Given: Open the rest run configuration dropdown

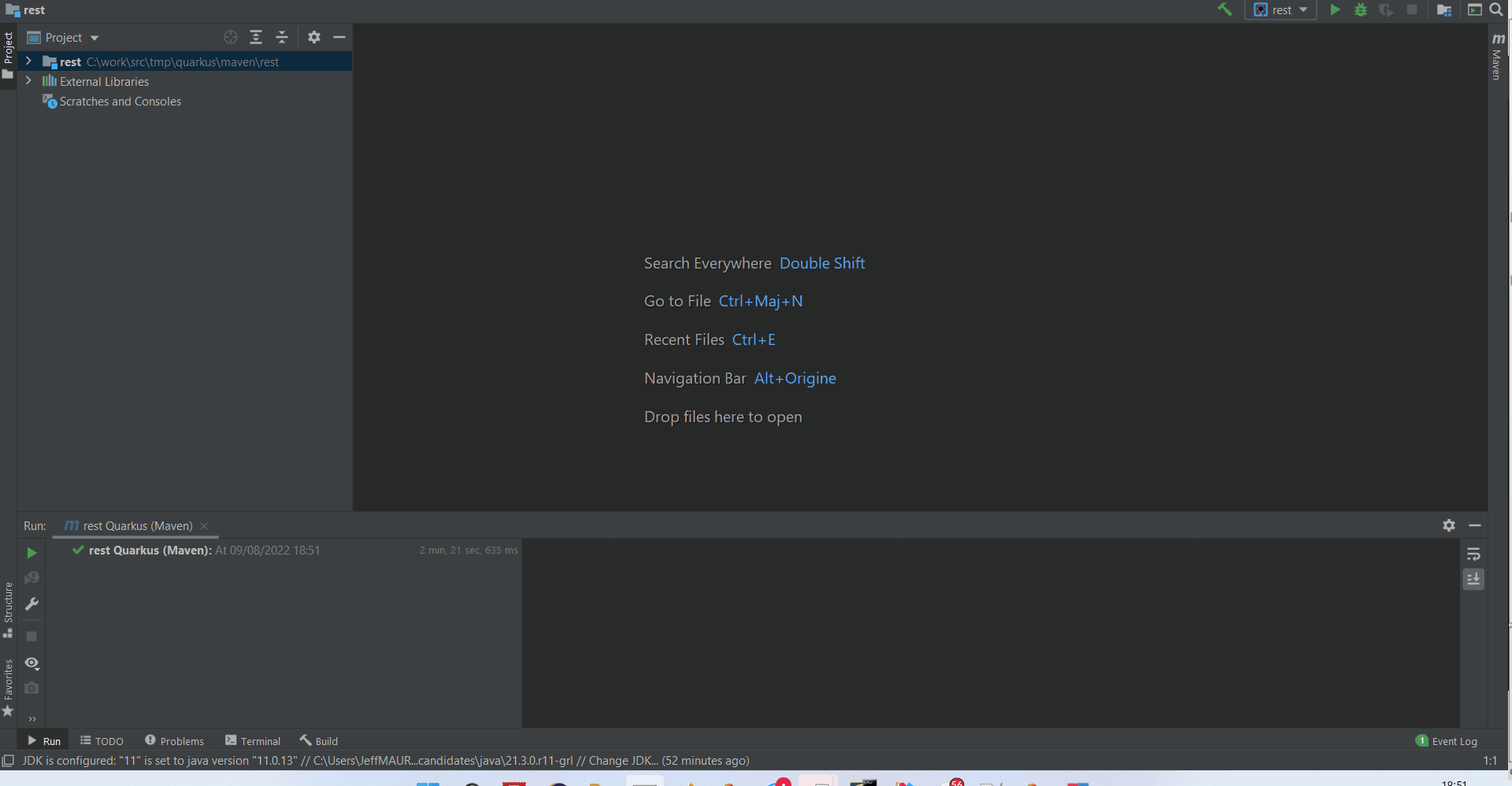Looking at the screenshot, I should click(1280, 9).
